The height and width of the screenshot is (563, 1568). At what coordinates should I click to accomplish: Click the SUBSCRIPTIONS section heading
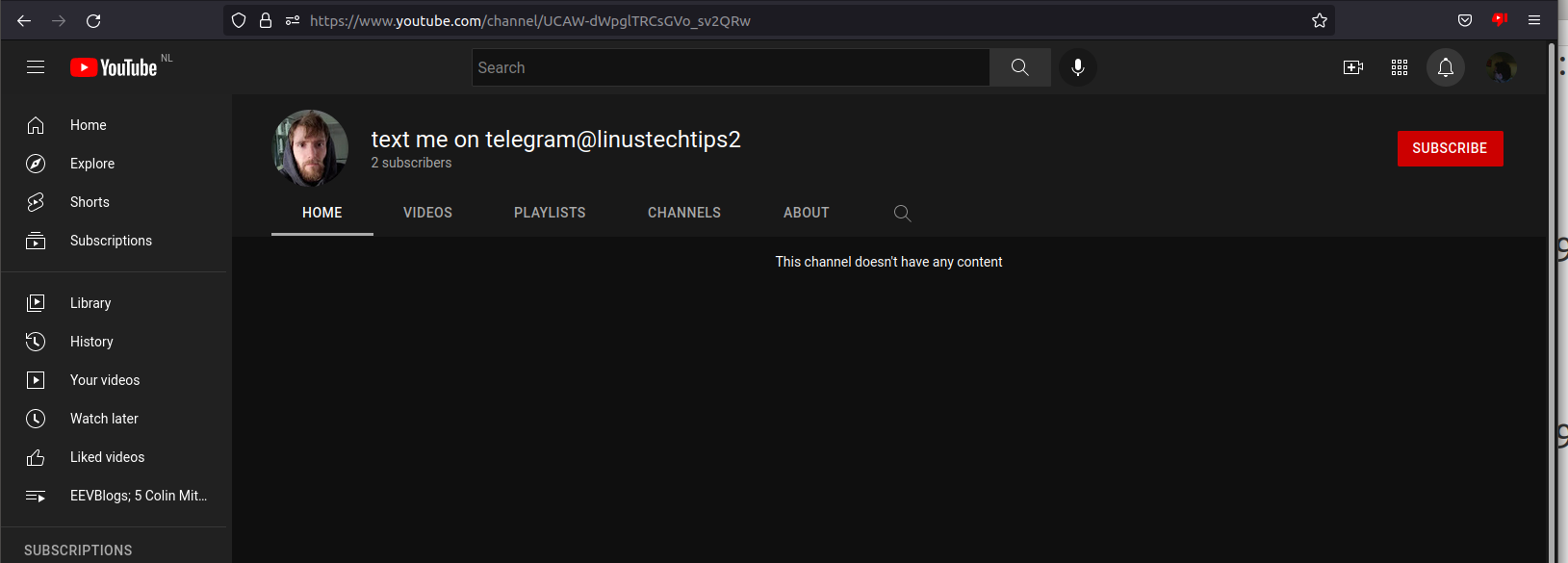click(78, 550)
